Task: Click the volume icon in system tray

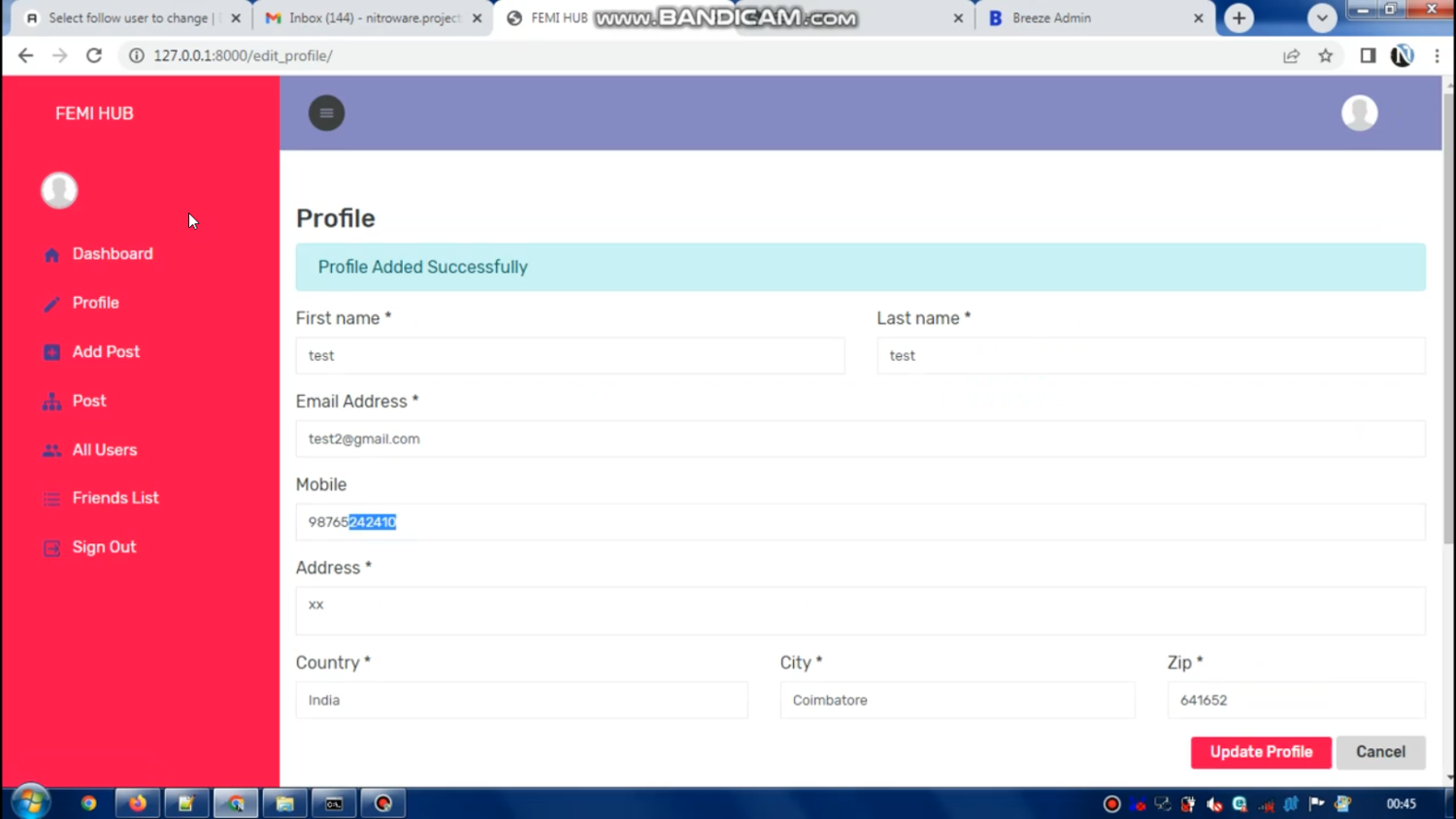Action: pos(1214,803)
